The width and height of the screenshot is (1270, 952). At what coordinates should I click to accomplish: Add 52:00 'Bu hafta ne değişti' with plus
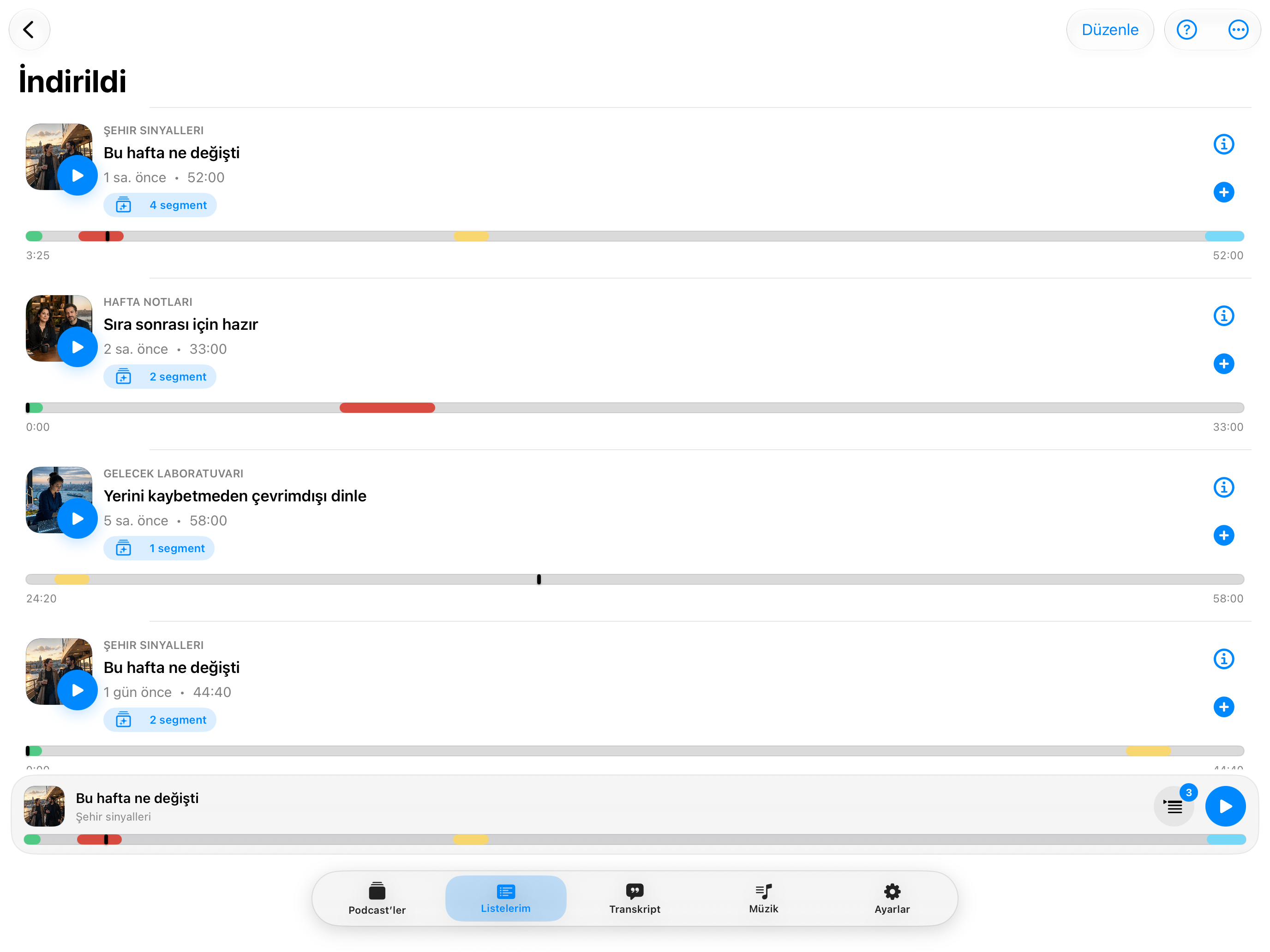(1223, 192)
